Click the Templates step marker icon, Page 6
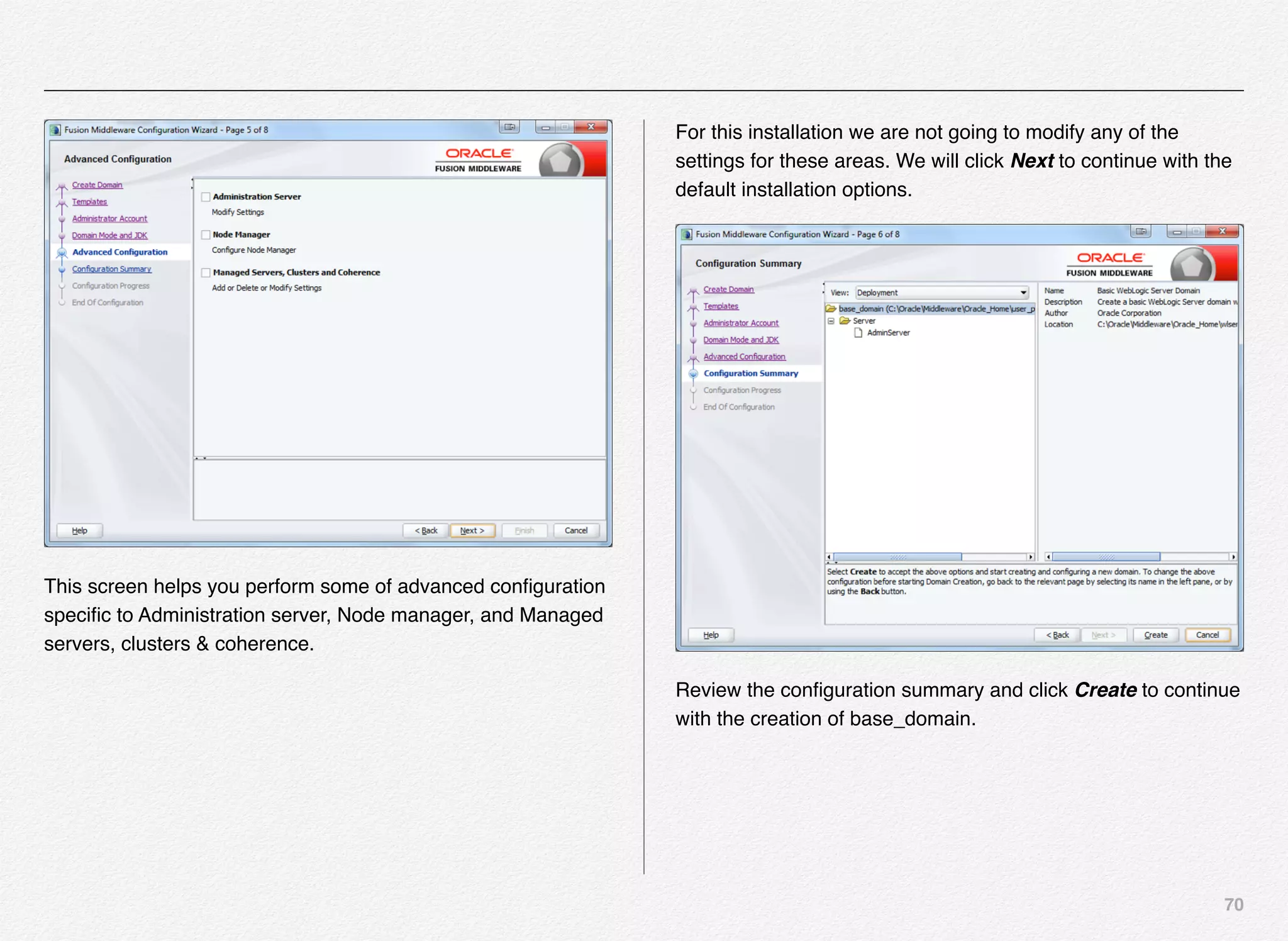 pyautogui.click(x=693, y=307)
